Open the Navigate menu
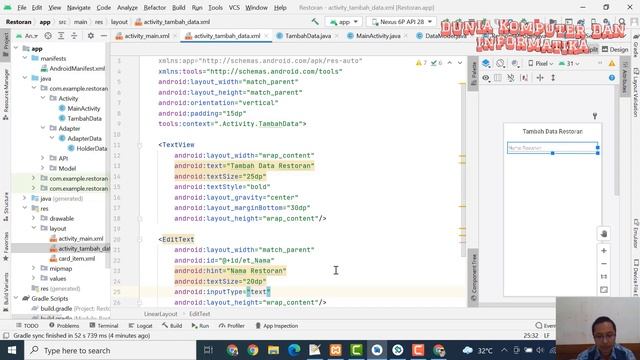Image resolution: width=640 pixels, height=360 pixels. [x=78, y=8]
